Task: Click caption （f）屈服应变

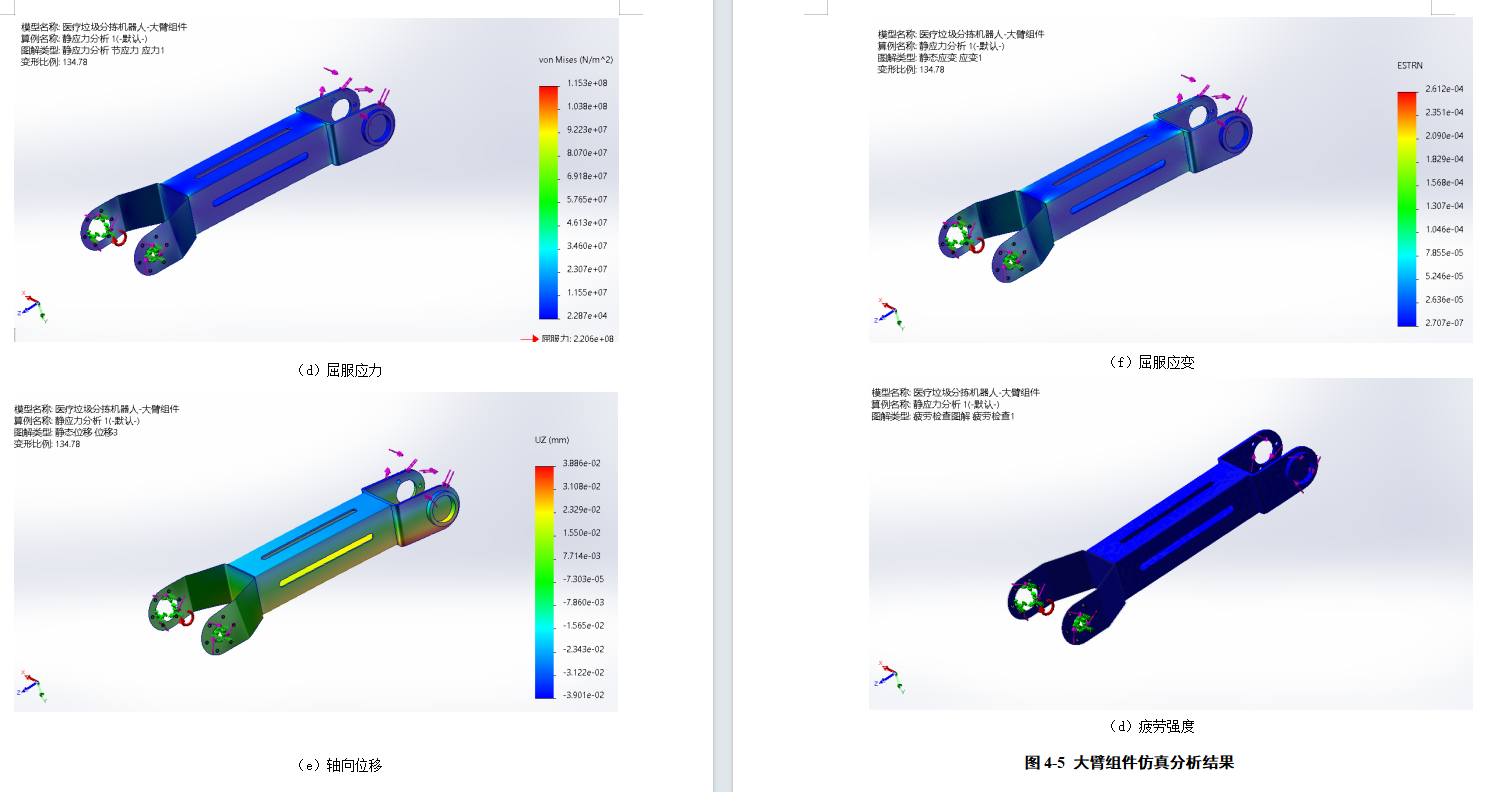Action: [x=1151, y=362]
